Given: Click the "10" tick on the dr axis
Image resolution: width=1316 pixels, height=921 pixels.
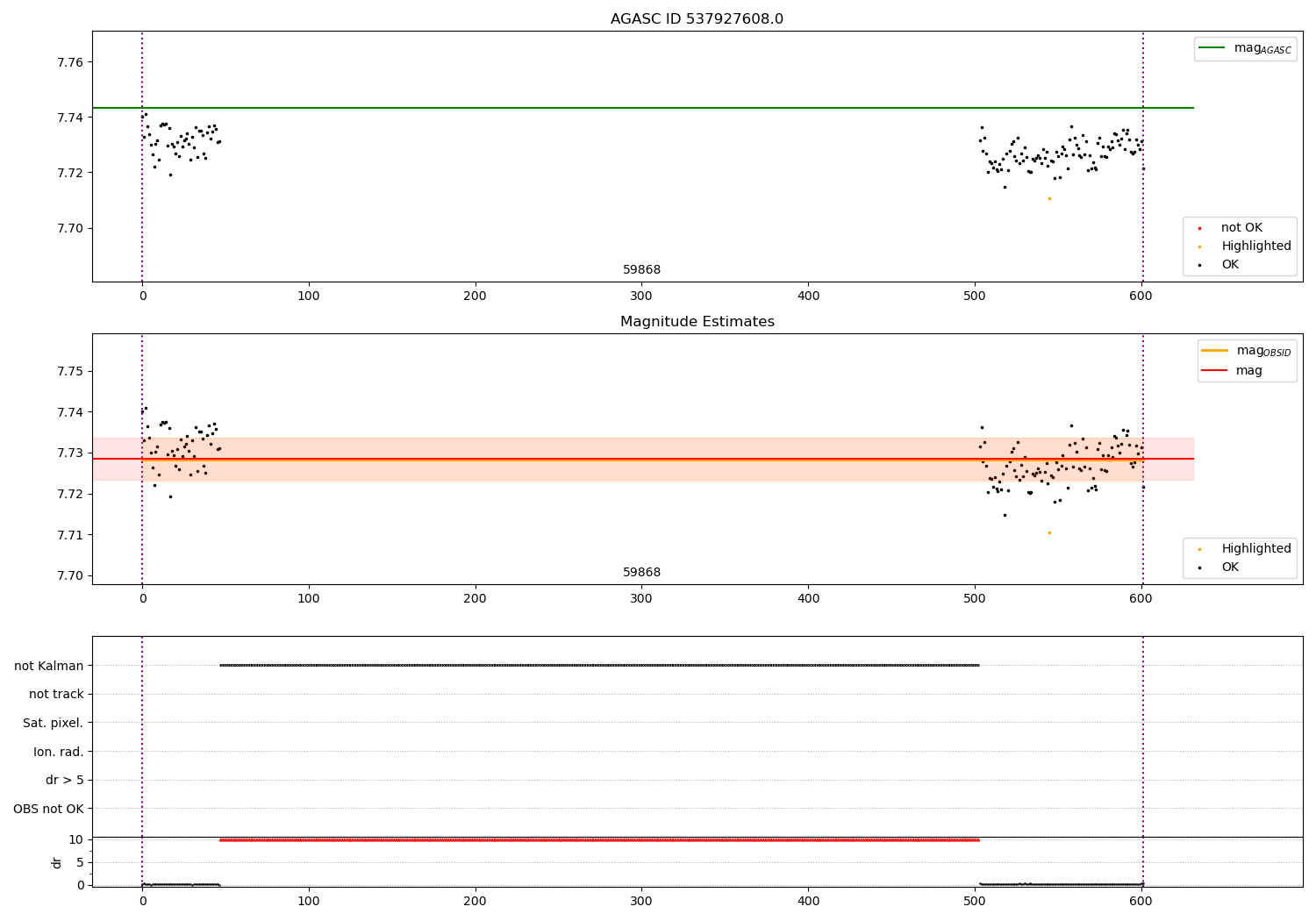Looking at the screenshot, I should point(76,839).
